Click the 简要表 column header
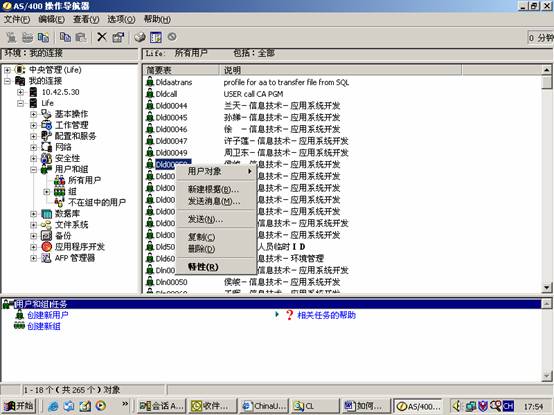Image resolution: width=554 pixels, height=415 pixels. [x=182, y=70]
